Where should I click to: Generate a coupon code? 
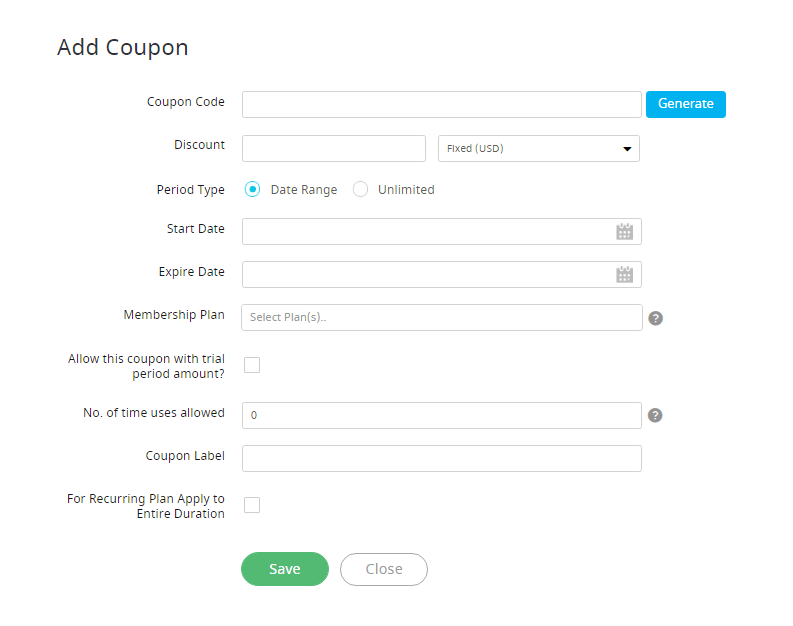(x=685, y=104)
